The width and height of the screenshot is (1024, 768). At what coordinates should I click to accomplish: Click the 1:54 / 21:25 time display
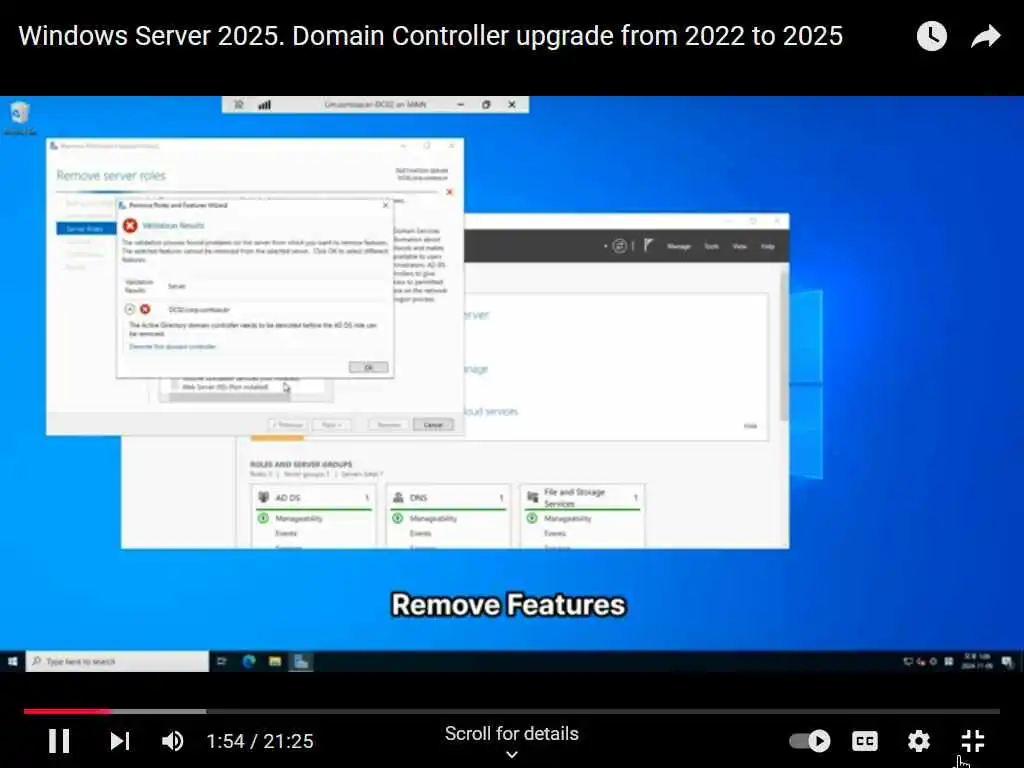point(260,741)
